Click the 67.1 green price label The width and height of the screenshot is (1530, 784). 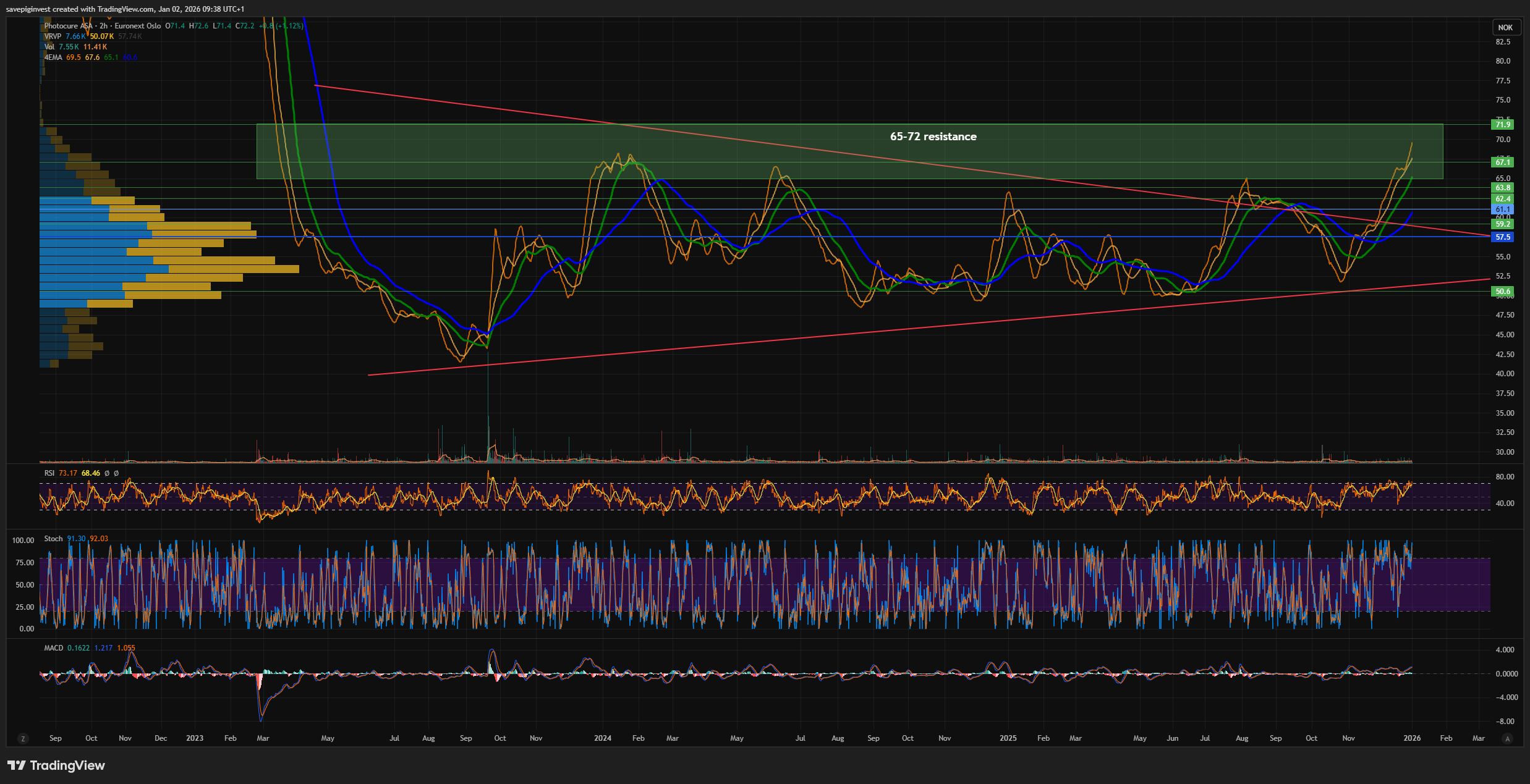click(x=1503, y=162)
